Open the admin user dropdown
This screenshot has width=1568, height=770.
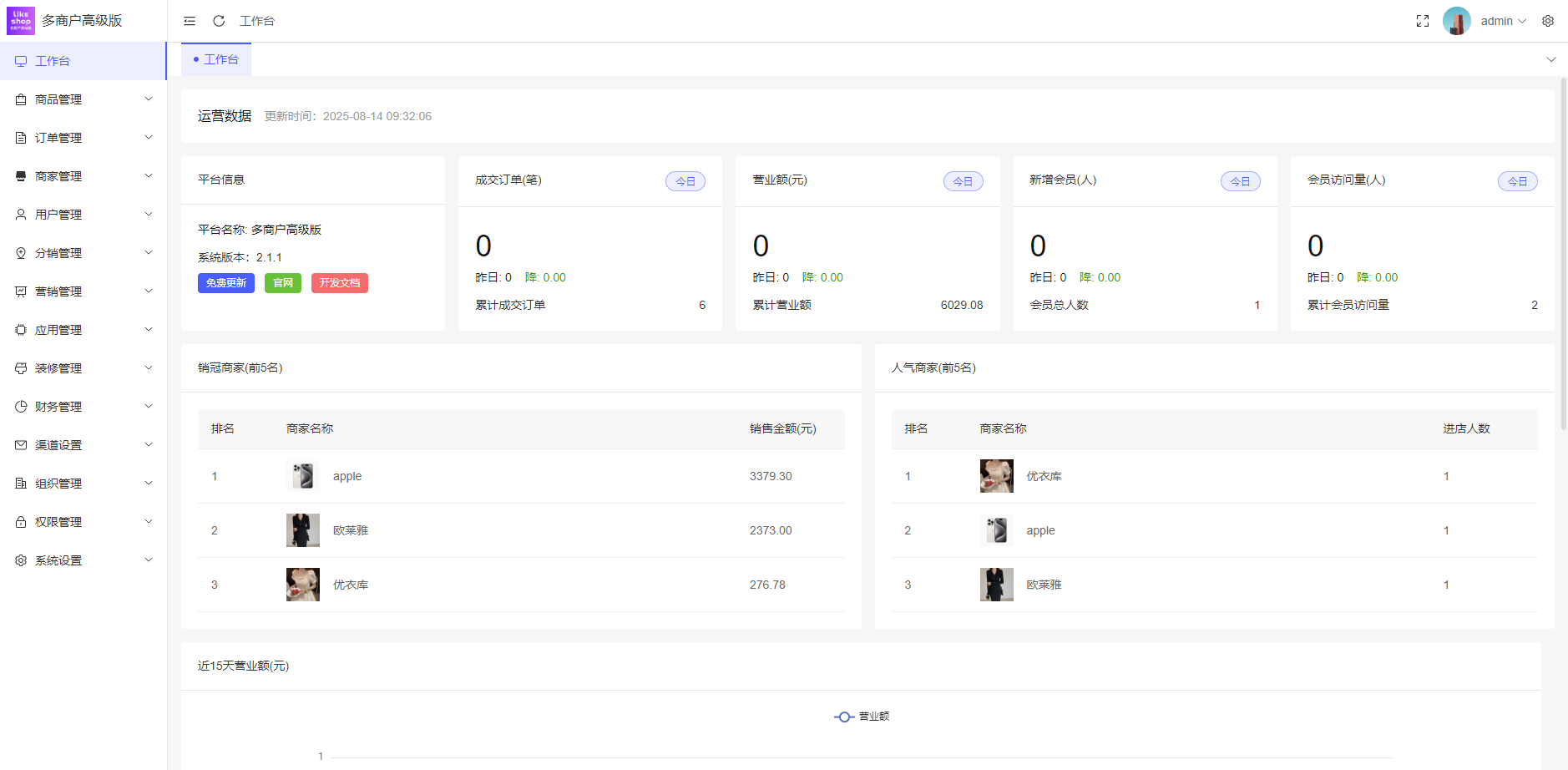(1503, 21)
